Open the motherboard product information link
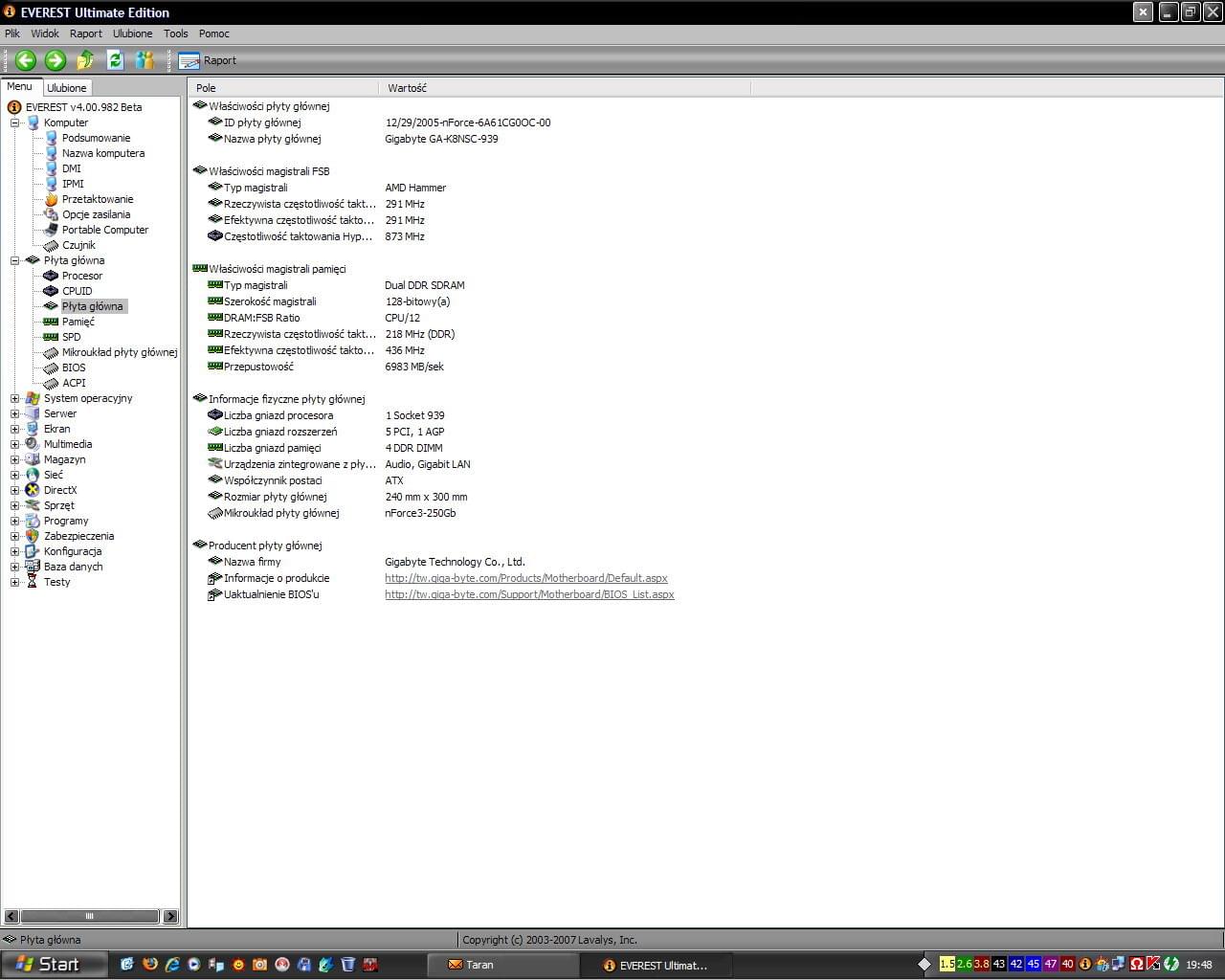1225x980 pixels. pos(525,578)
